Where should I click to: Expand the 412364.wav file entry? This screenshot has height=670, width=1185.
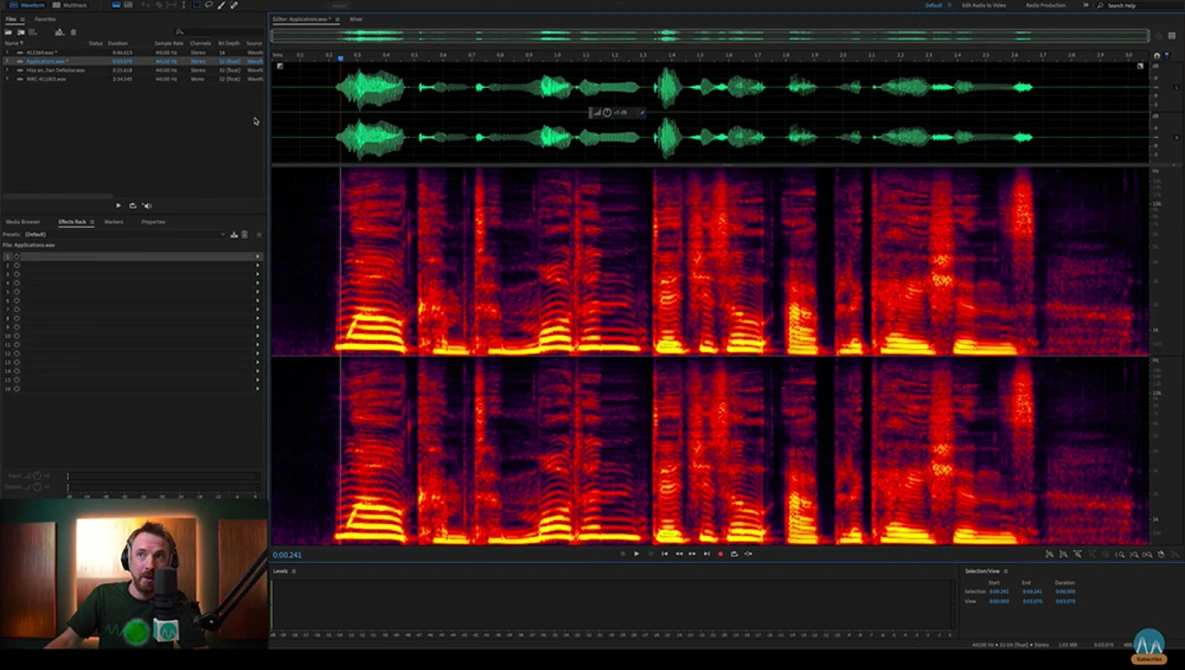(x=8, y=52)
